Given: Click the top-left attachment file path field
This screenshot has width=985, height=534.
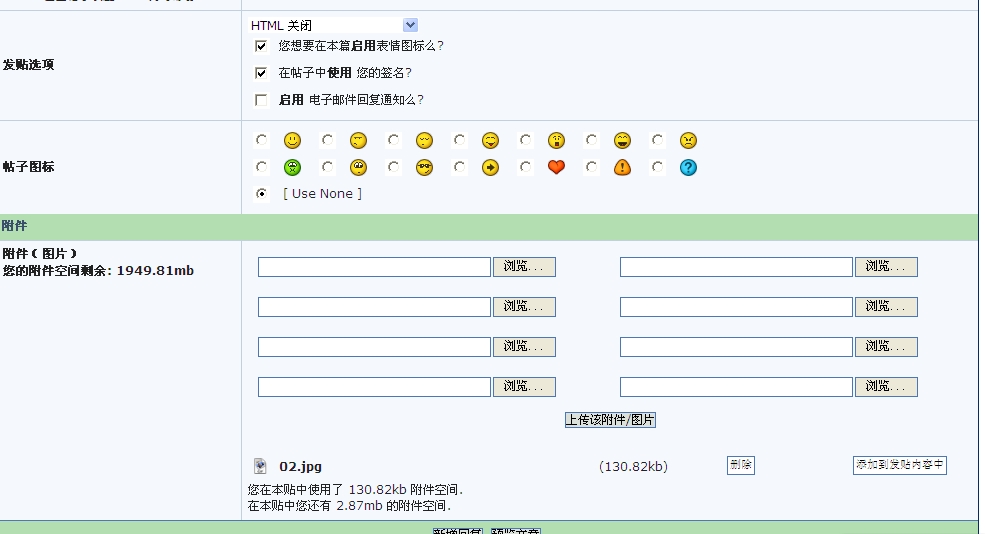Looking at the screenshot, I should pos(374,267).
